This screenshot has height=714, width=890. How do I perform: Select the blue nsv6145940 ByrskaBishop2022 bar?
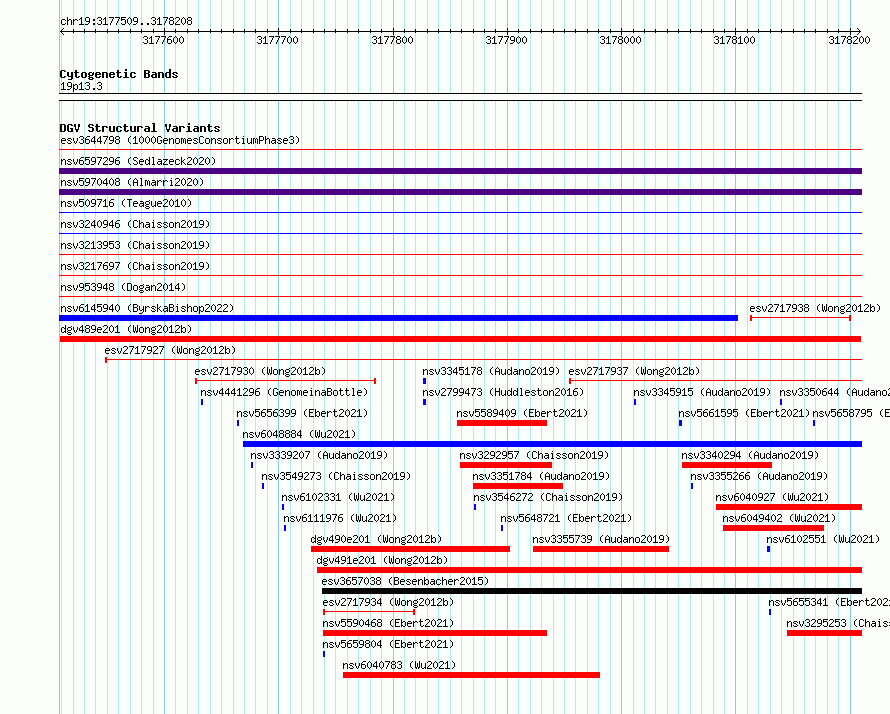pos(398,318)
